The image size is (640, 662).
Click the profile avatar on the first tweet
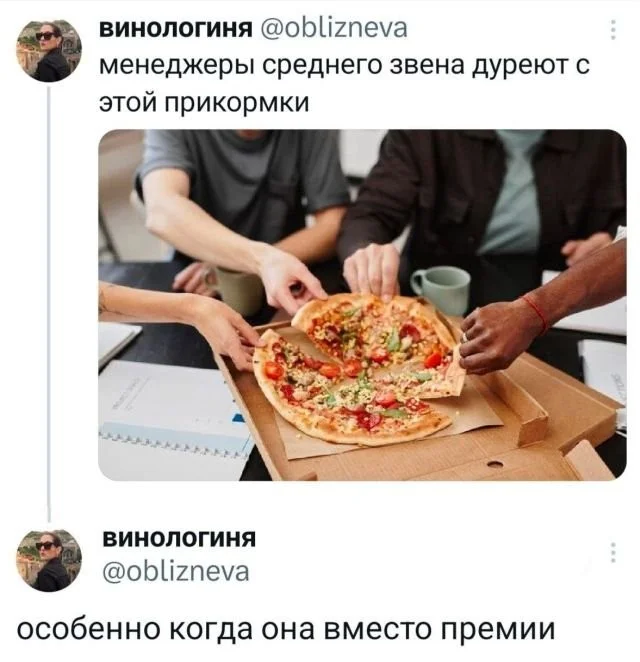pos(49,51)
